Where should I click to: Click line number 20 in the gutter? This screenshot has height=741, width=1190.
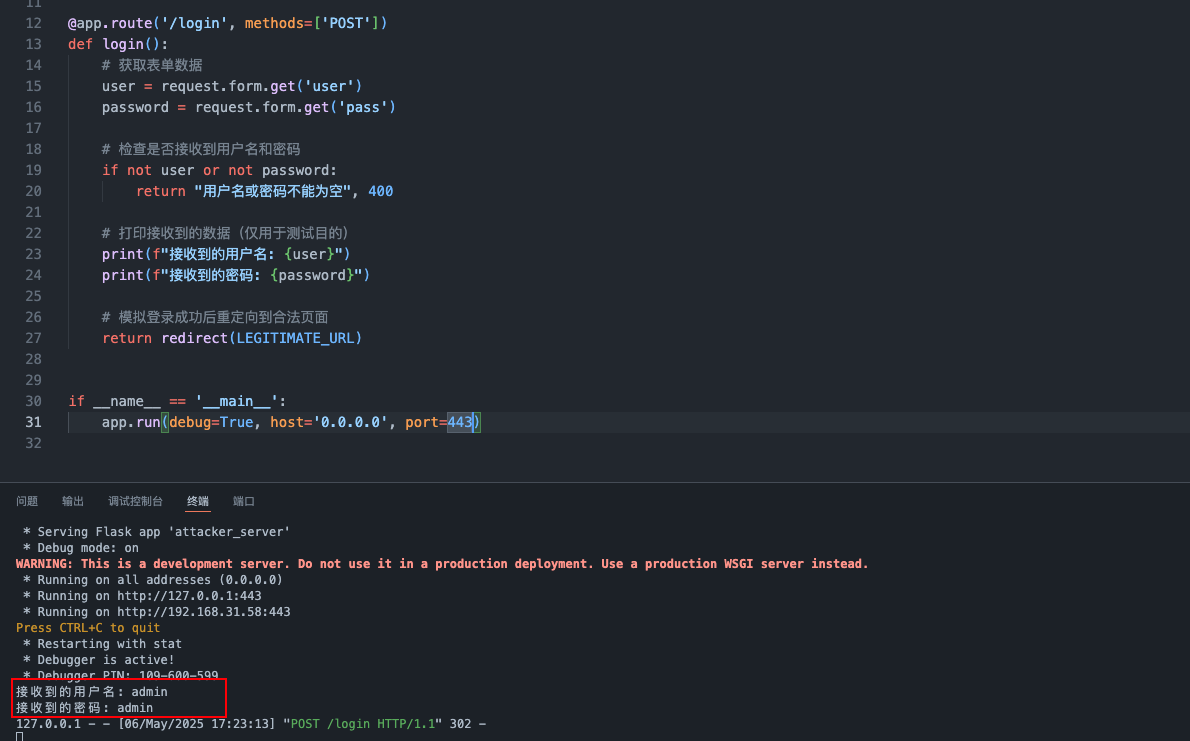[x=33, y=191]
